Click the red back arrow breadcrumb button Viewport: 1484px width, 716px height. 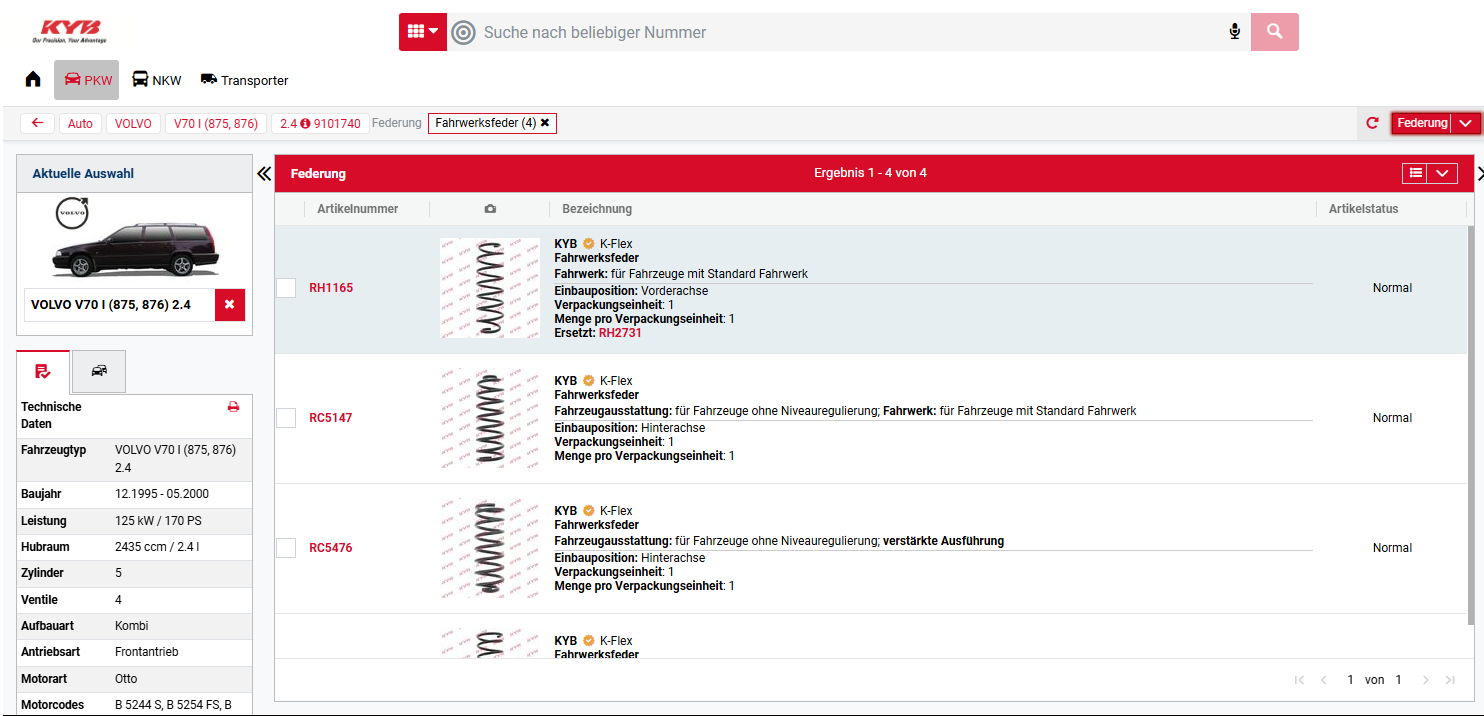click(x=38, y=123)
